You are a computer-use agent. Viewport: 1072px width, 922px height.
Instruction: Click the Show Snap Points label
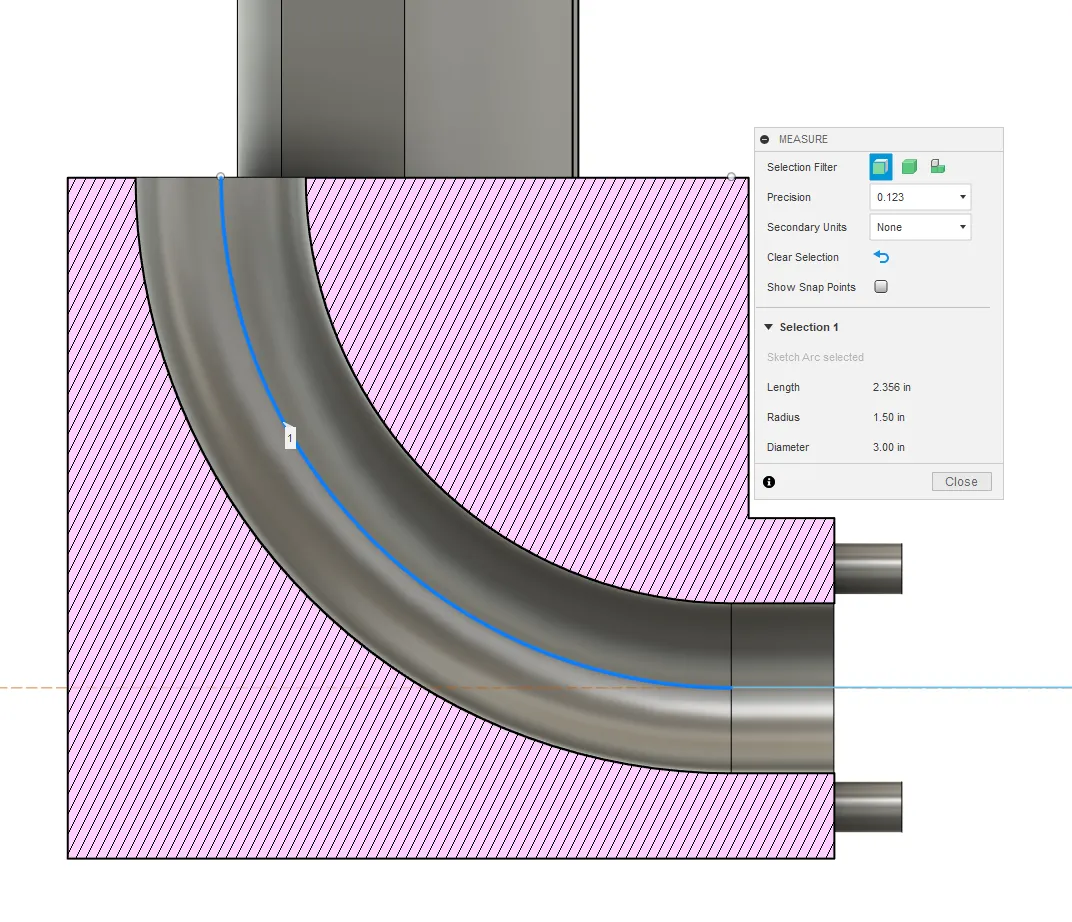coord(812,287)
